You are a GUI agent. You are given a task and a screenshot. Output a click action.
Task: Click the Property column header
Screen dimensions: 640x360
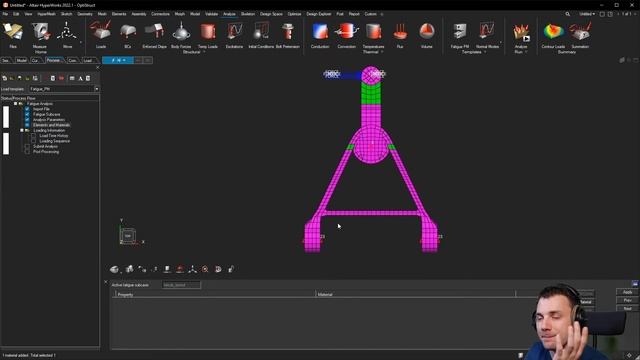(216, 294)
